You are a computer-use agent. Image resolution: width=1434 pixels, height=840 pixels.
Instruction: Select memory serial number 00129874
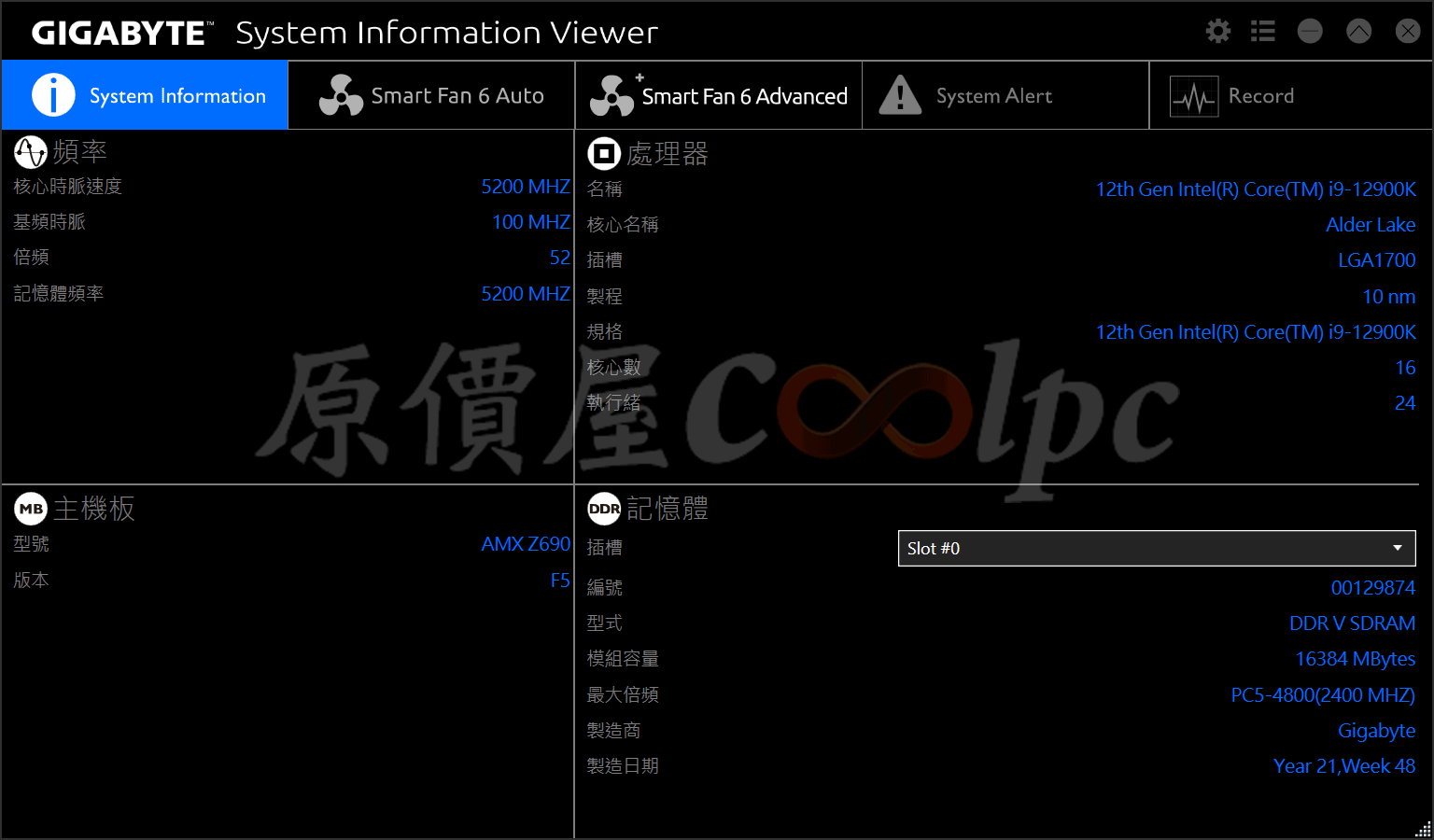(x=1373, y=588)
